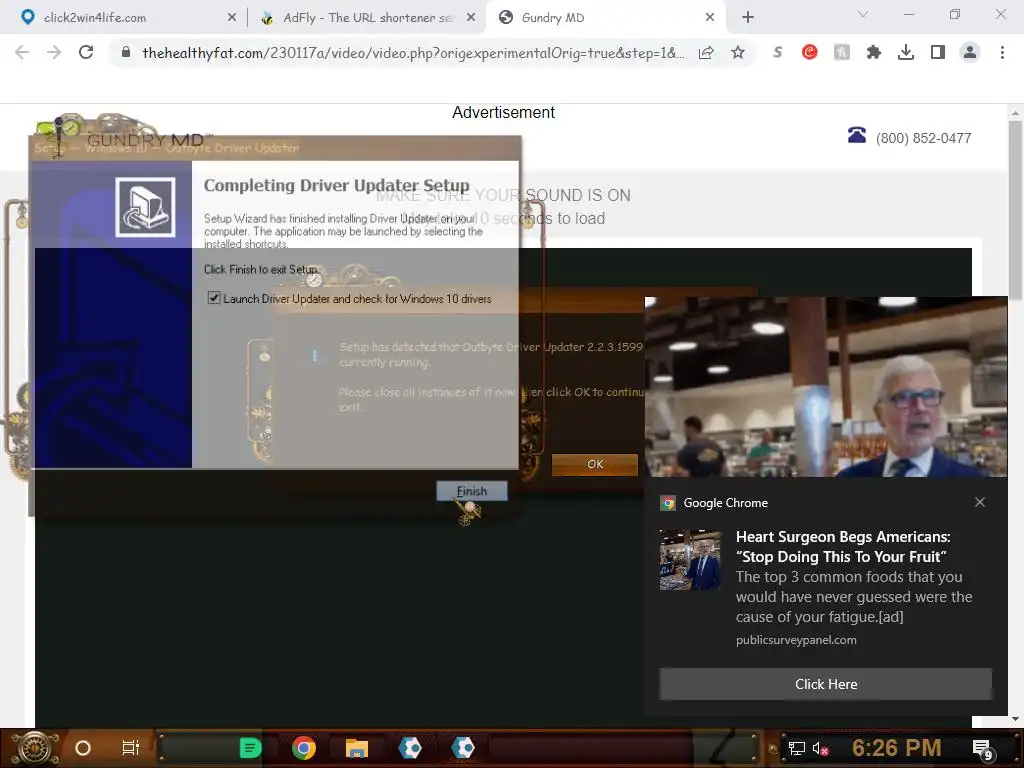Reload the current page

point(86,52)
